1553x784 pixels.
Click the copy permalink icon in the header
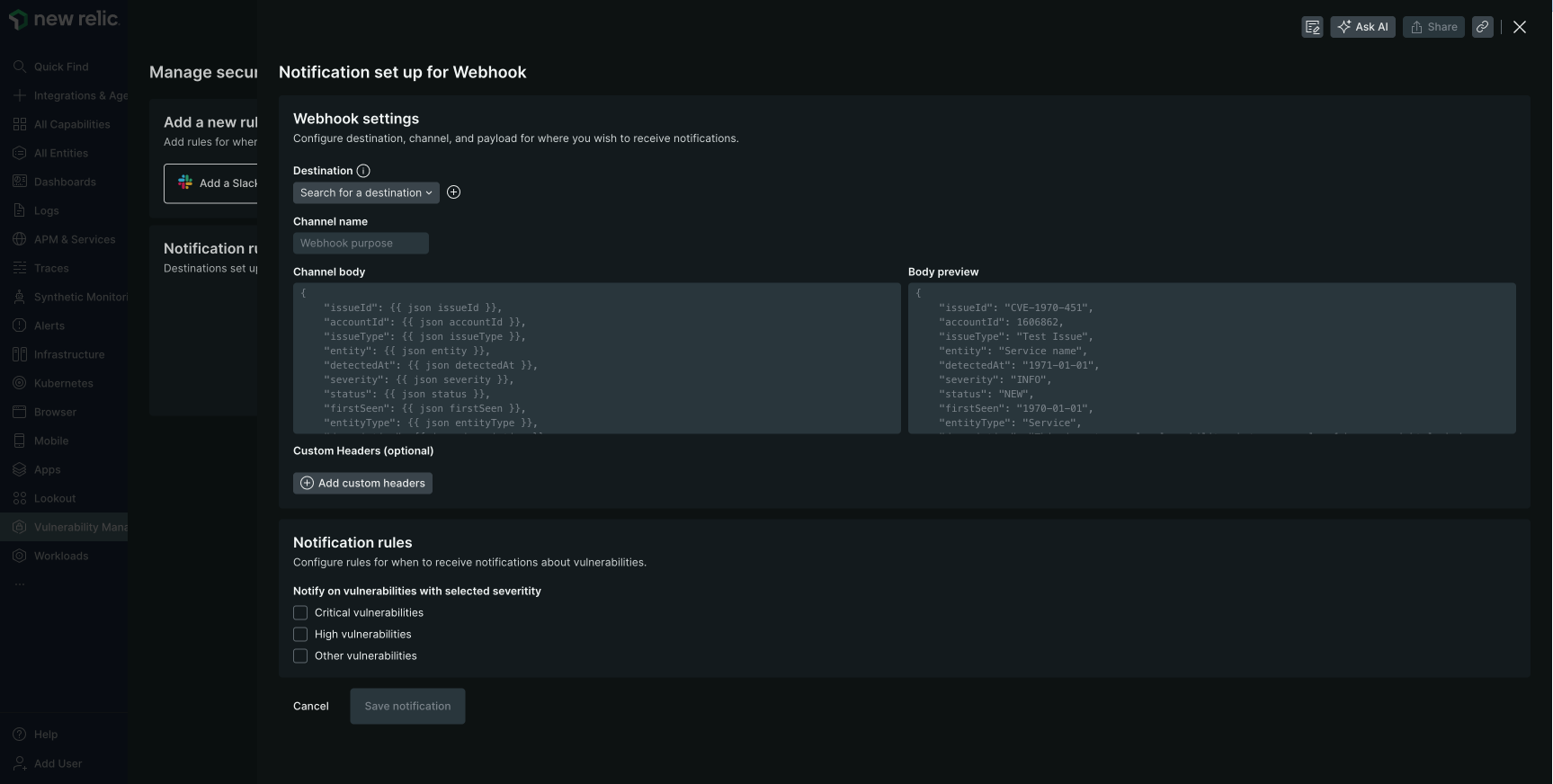point(1482,27)
